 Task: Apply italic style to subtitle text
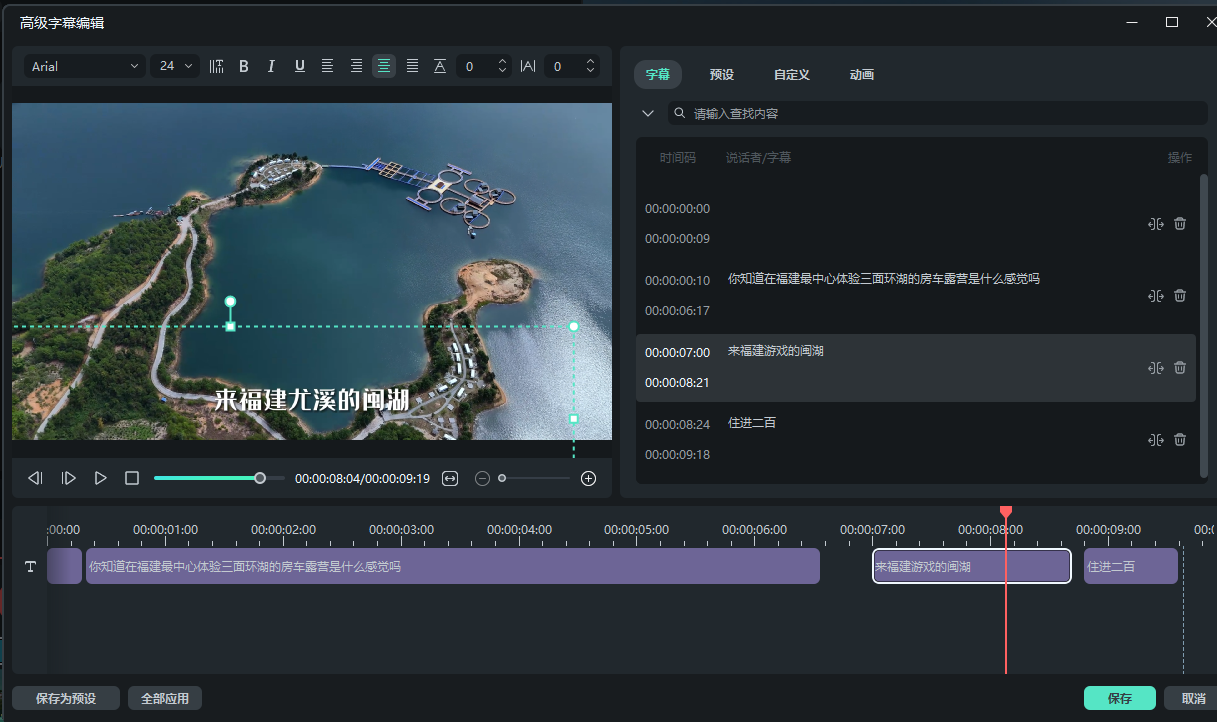271,66
